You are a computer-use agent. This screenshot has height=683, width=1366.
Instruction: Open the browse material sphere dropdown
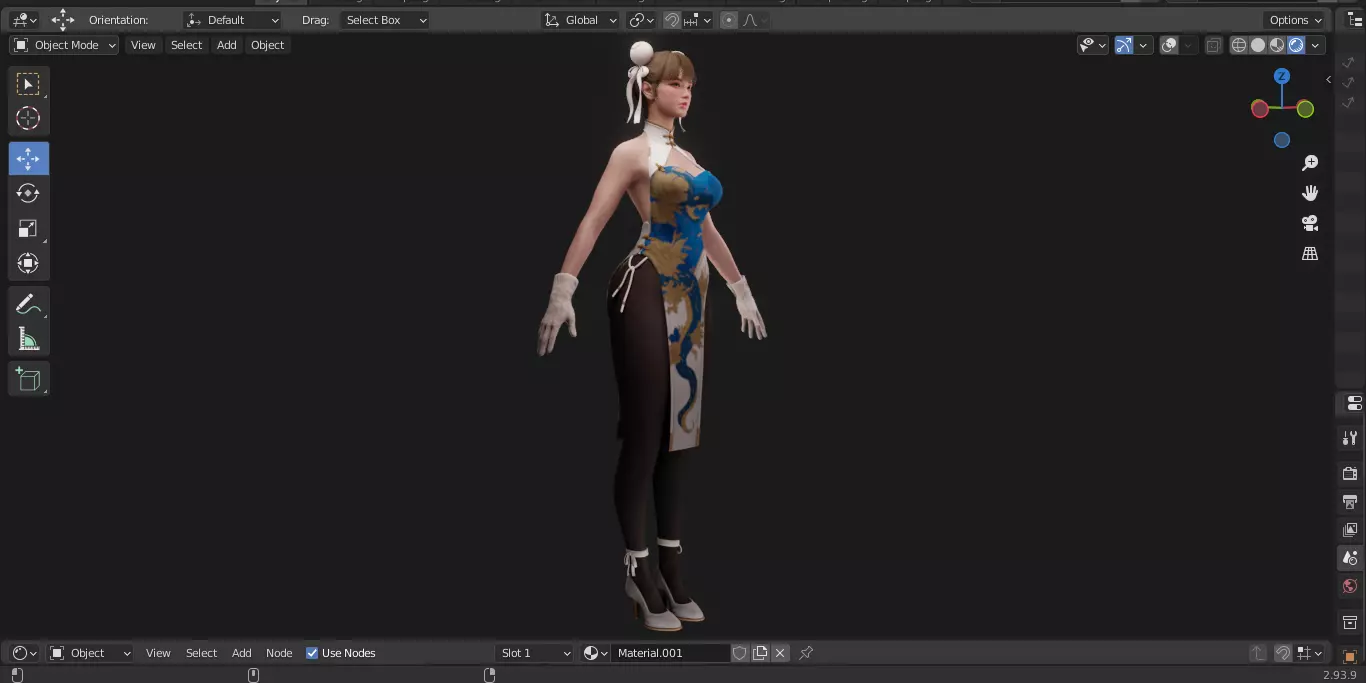[x=596, y=653]
